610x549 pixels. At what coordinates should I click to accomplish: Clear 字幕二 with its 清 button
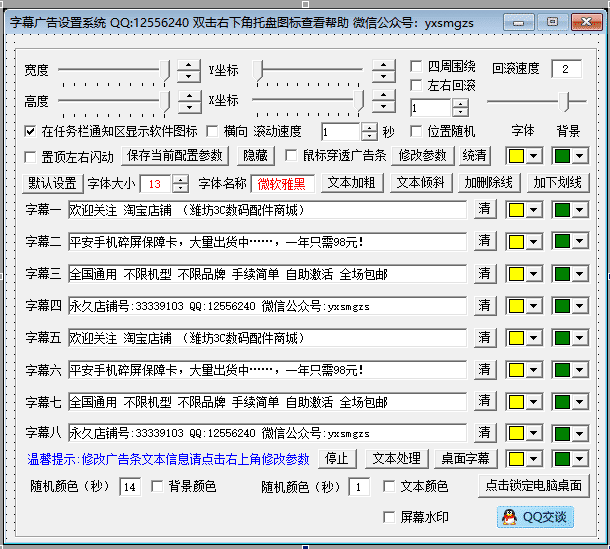pos(485,241)
